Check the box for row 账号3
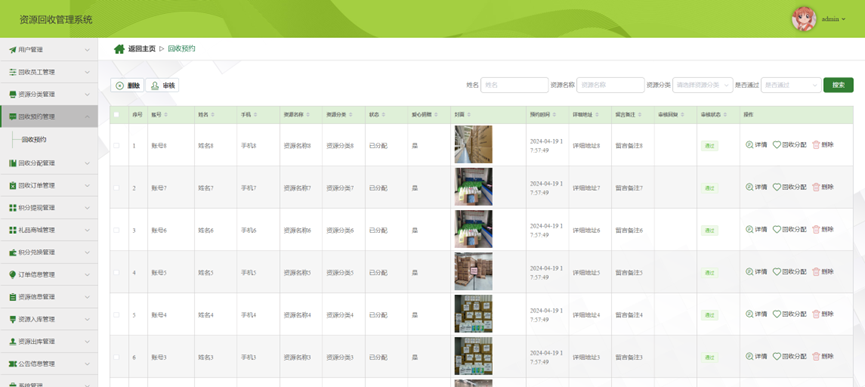Image resolution: width=865 pixels, height=387 pixels. [x=116, y=357]
